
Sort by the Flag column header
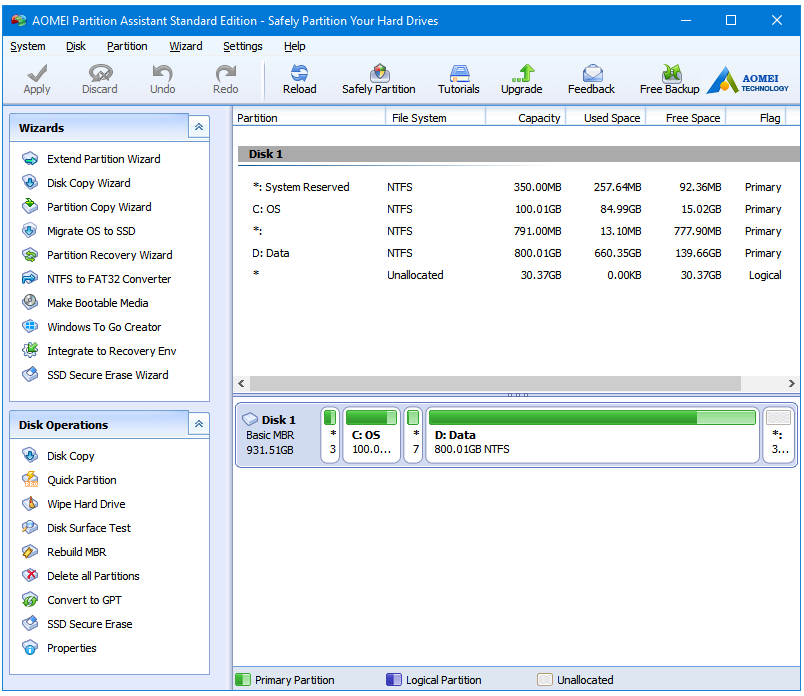(756, 118)
